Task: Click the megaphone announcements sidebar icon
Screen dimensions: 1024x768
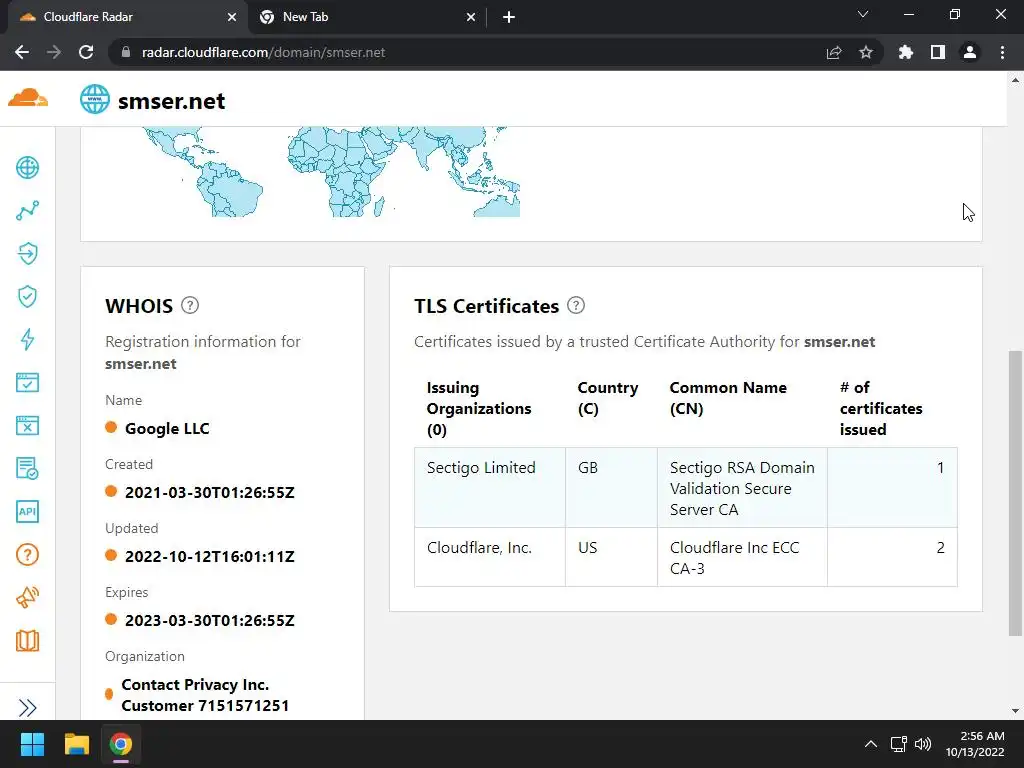Action: pos(27,597)
